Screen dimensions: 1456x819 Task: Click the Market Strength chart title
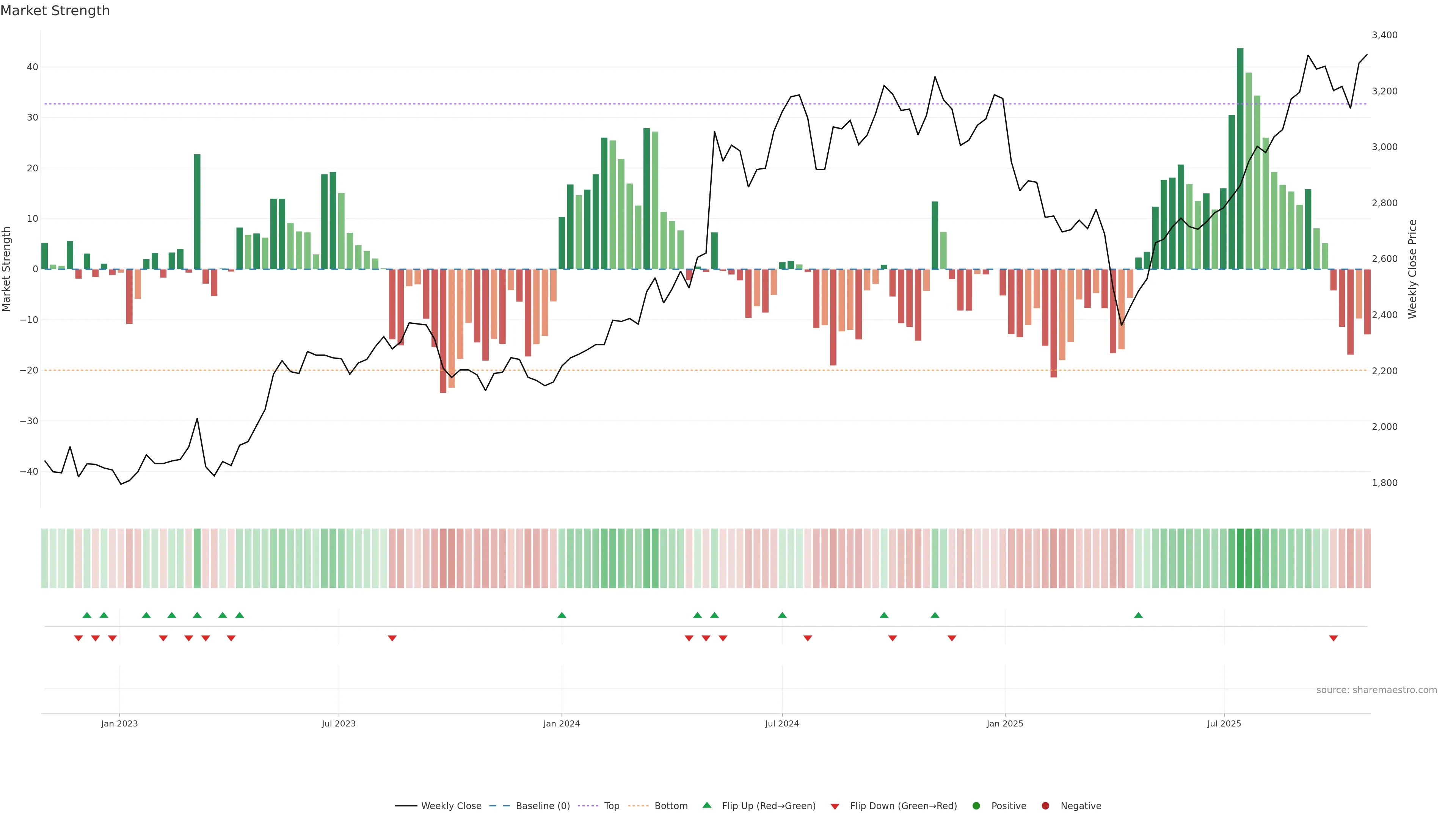pyautogui.click(x=55, y=11)
